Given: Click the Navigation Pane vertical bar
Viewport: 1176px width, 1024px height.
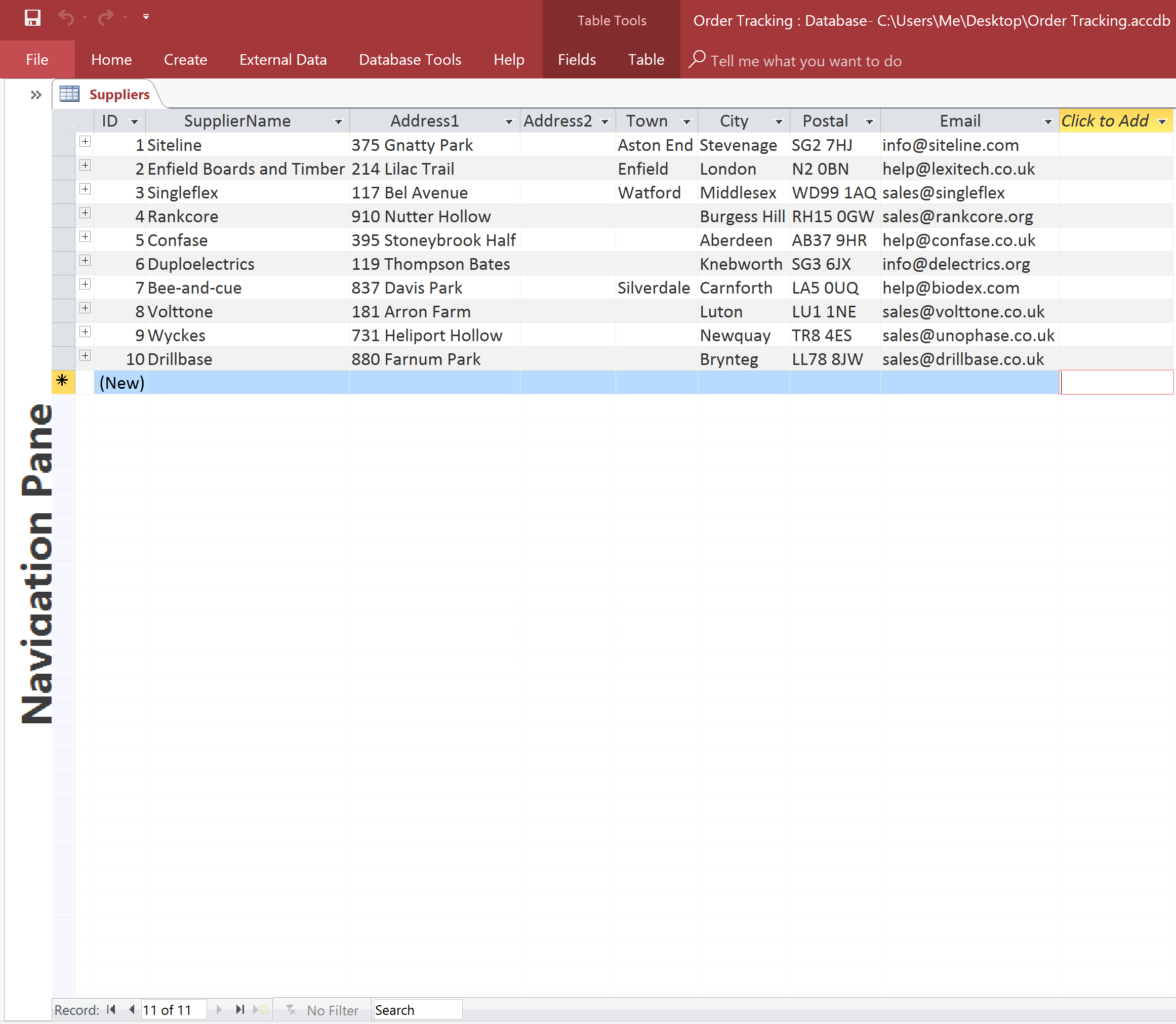Looking at the screenshot, I should (x=36, y=563).
